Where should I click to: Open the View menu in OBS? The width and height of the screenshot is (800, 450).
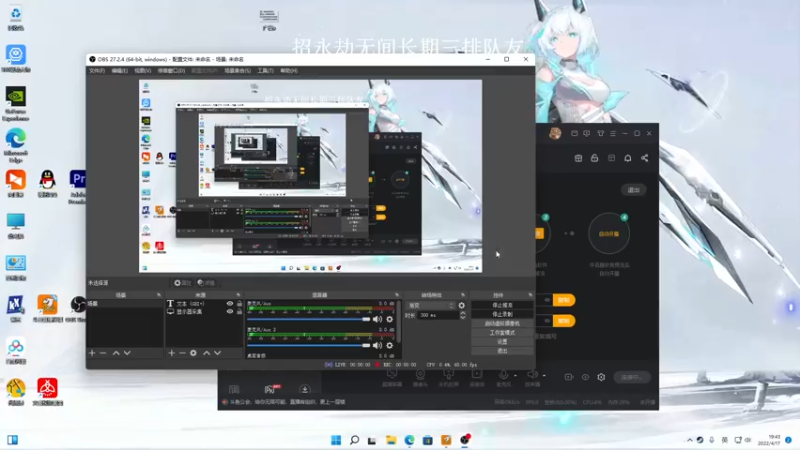[x=142, y=71]
